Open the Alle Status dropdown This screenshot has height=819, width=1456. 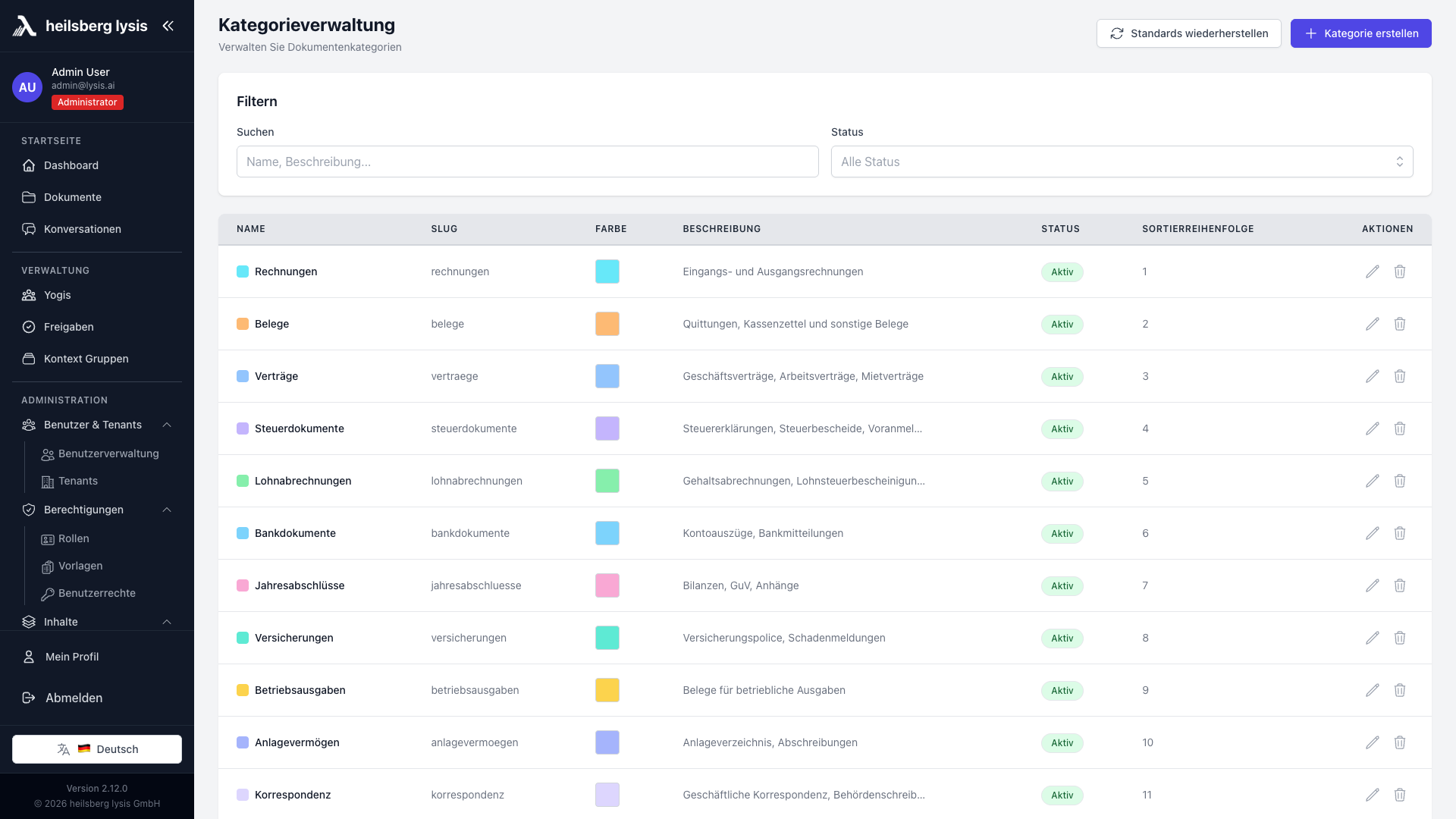(1122, 162)
